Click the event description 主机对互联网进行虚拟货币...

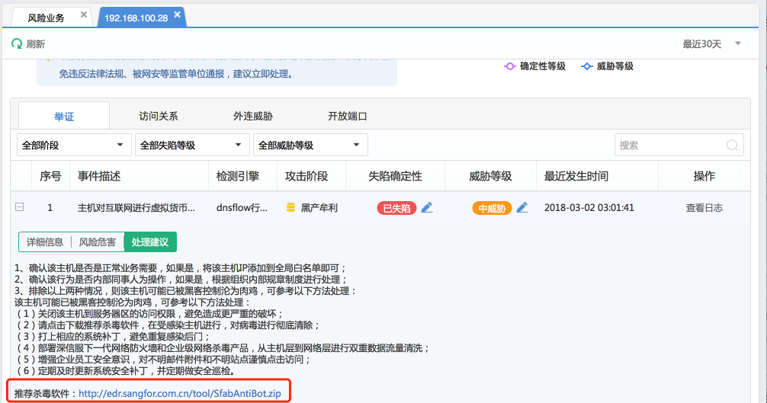[136, 208]
